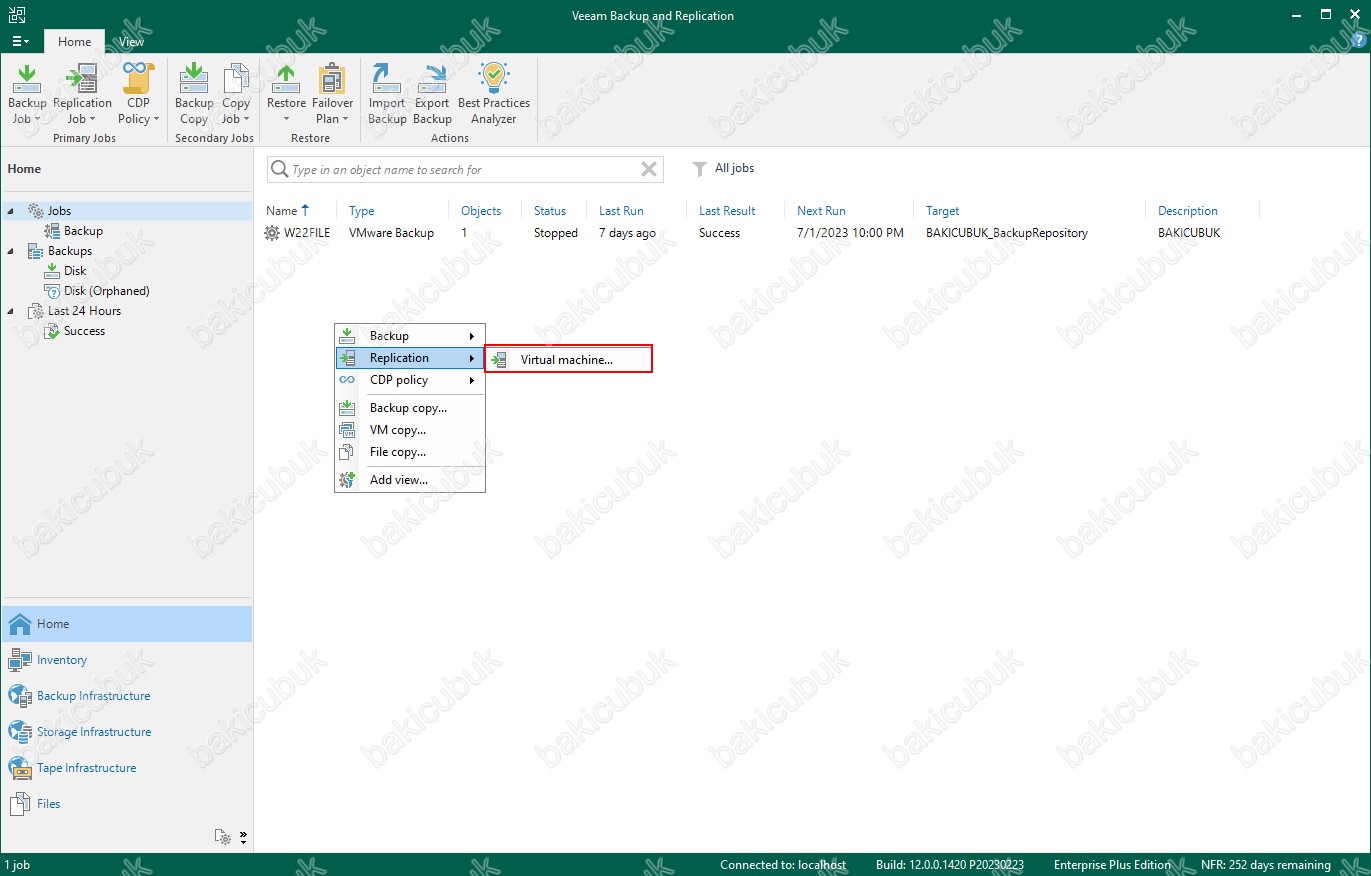Open the Backup Infrastructure view
This screenshot has height=876, width=1371.
click(127, 696)
